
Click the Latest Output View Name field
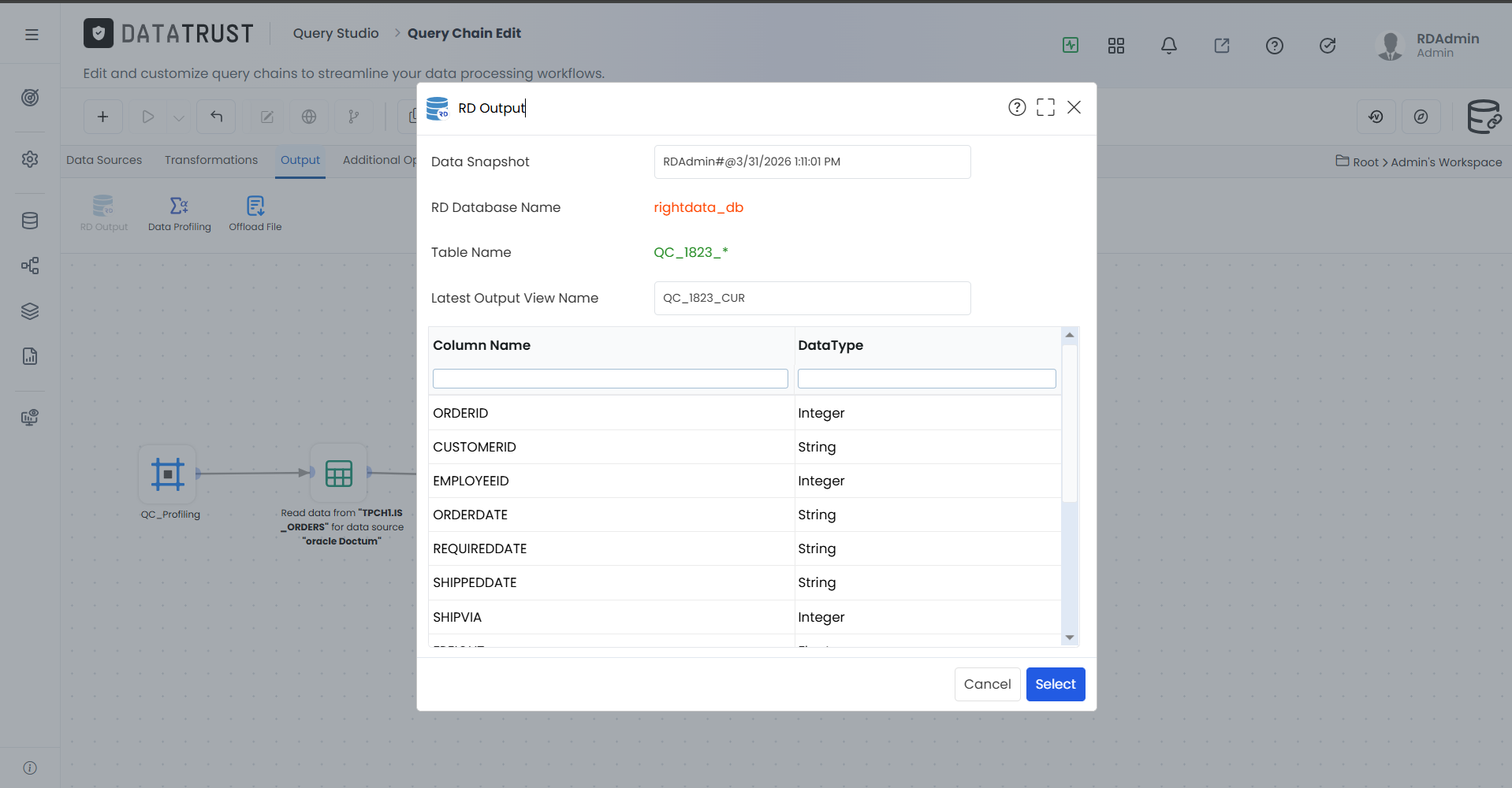(x=812, y=298)
